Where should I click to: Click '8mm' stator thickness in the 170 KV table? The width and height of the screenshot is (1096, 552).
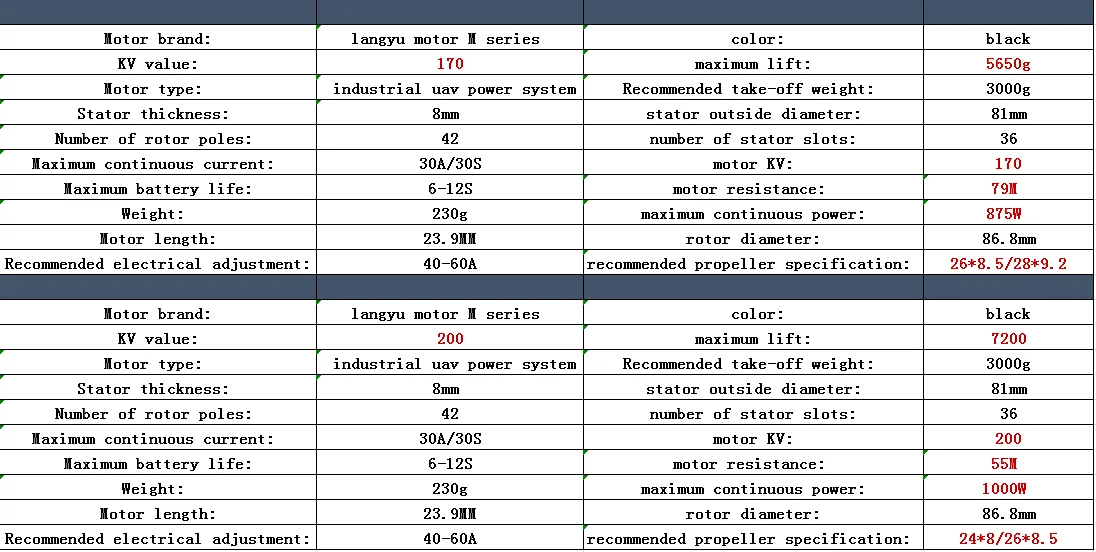click(x=446, y=114)
